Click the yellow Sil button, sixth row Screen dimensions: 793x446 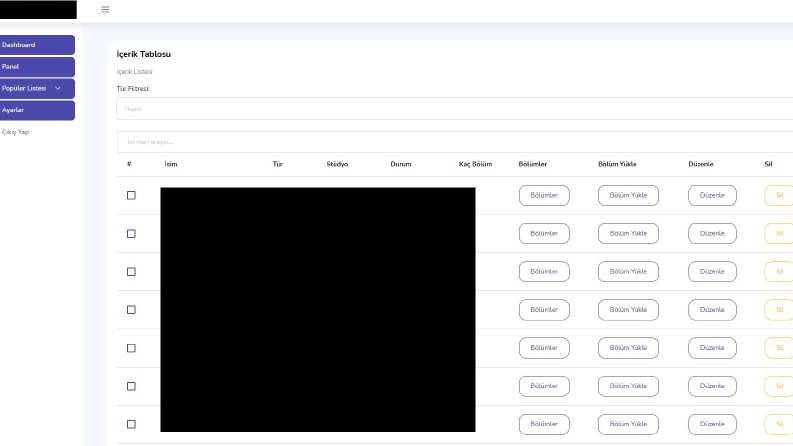[779, 386]
